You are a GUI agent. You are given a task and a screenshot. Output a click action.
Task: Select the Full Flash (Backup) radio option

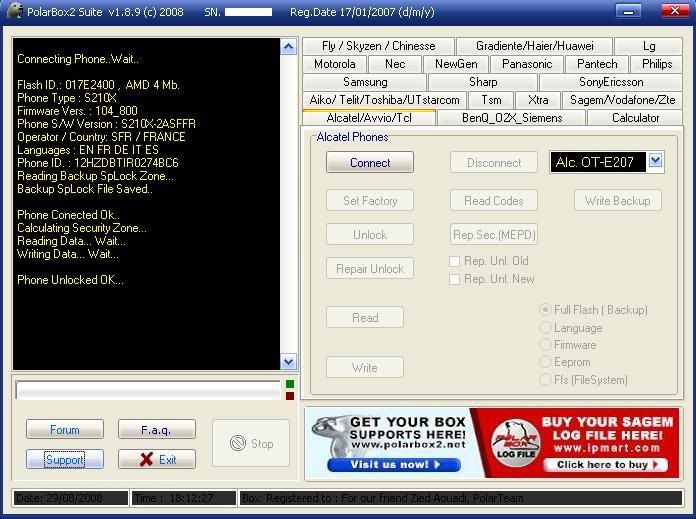[x=545, y=309]
